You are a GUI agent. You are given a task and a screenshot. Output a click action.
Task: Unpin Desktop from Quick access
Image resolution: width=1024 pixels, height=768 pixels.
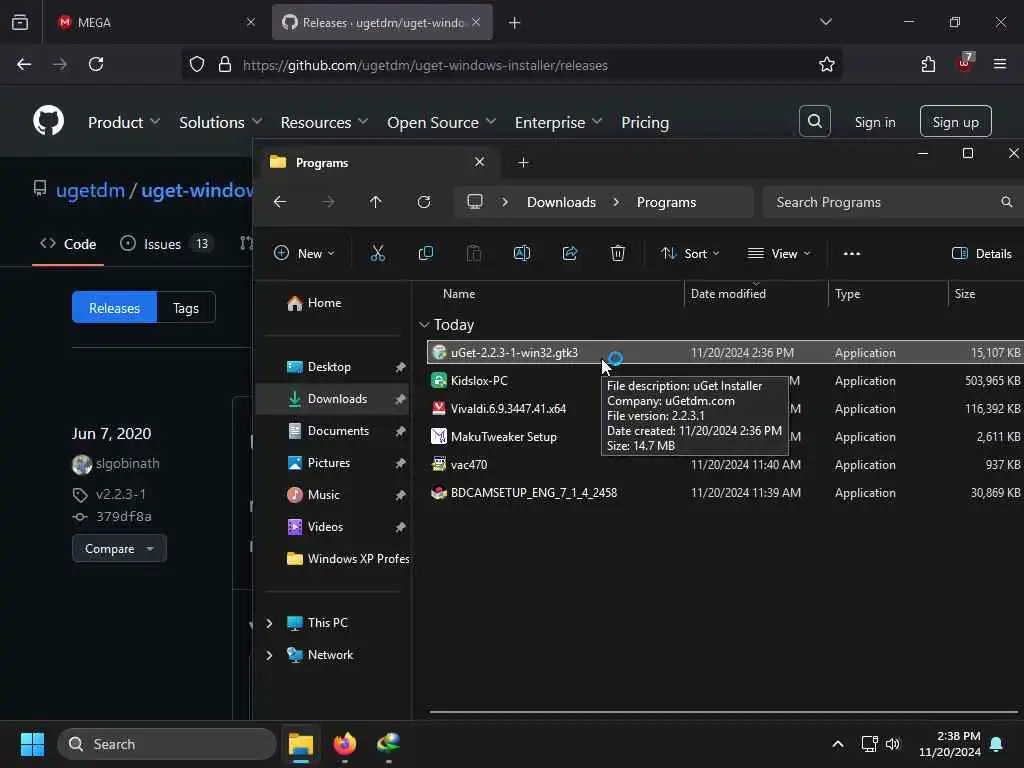click(400, 367)
